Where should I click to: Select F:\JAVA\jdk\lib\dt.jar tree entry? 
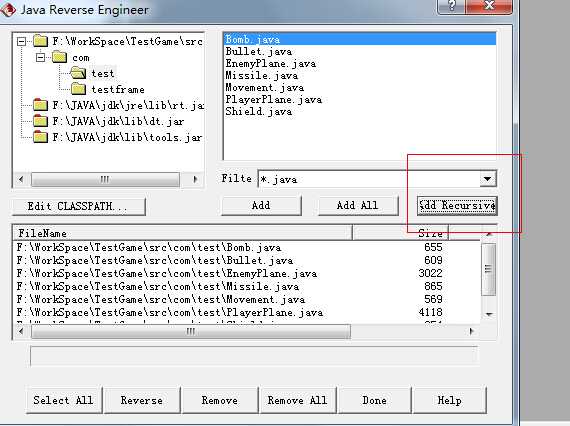pyautogui.click(x=118, y=121)
